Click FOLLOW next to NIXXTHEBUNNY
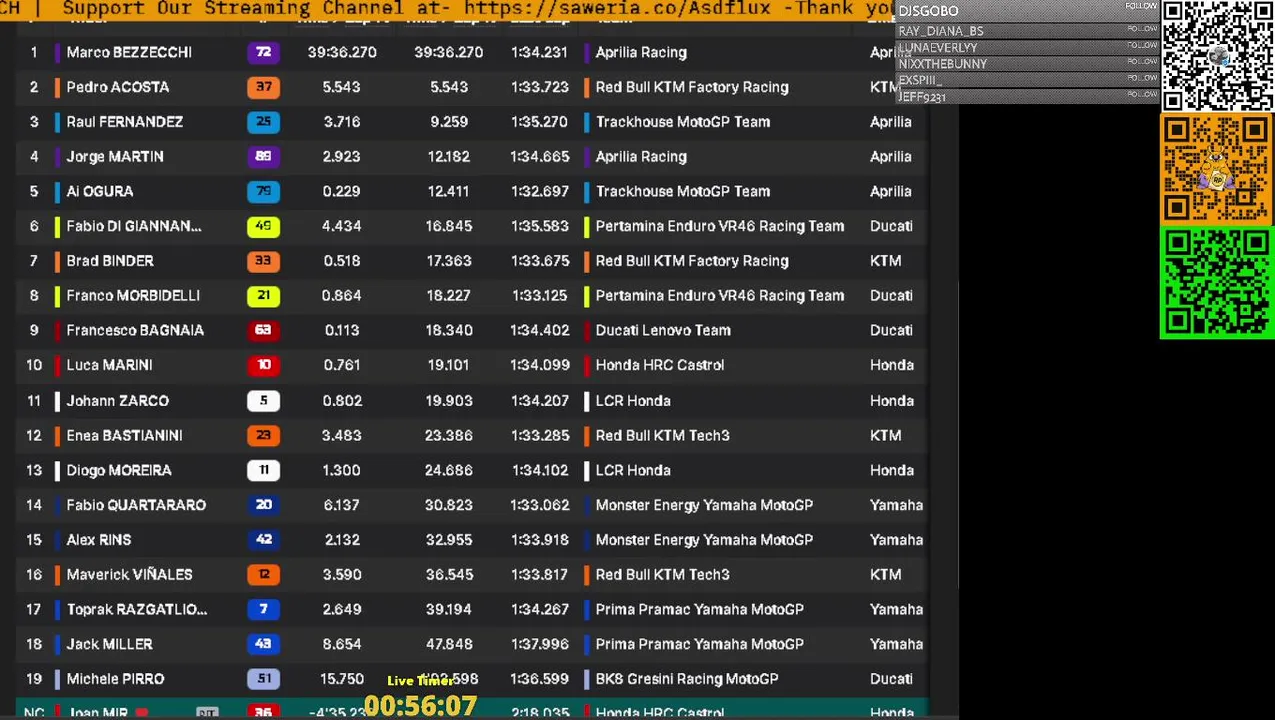 click(x=1141, y=61)
